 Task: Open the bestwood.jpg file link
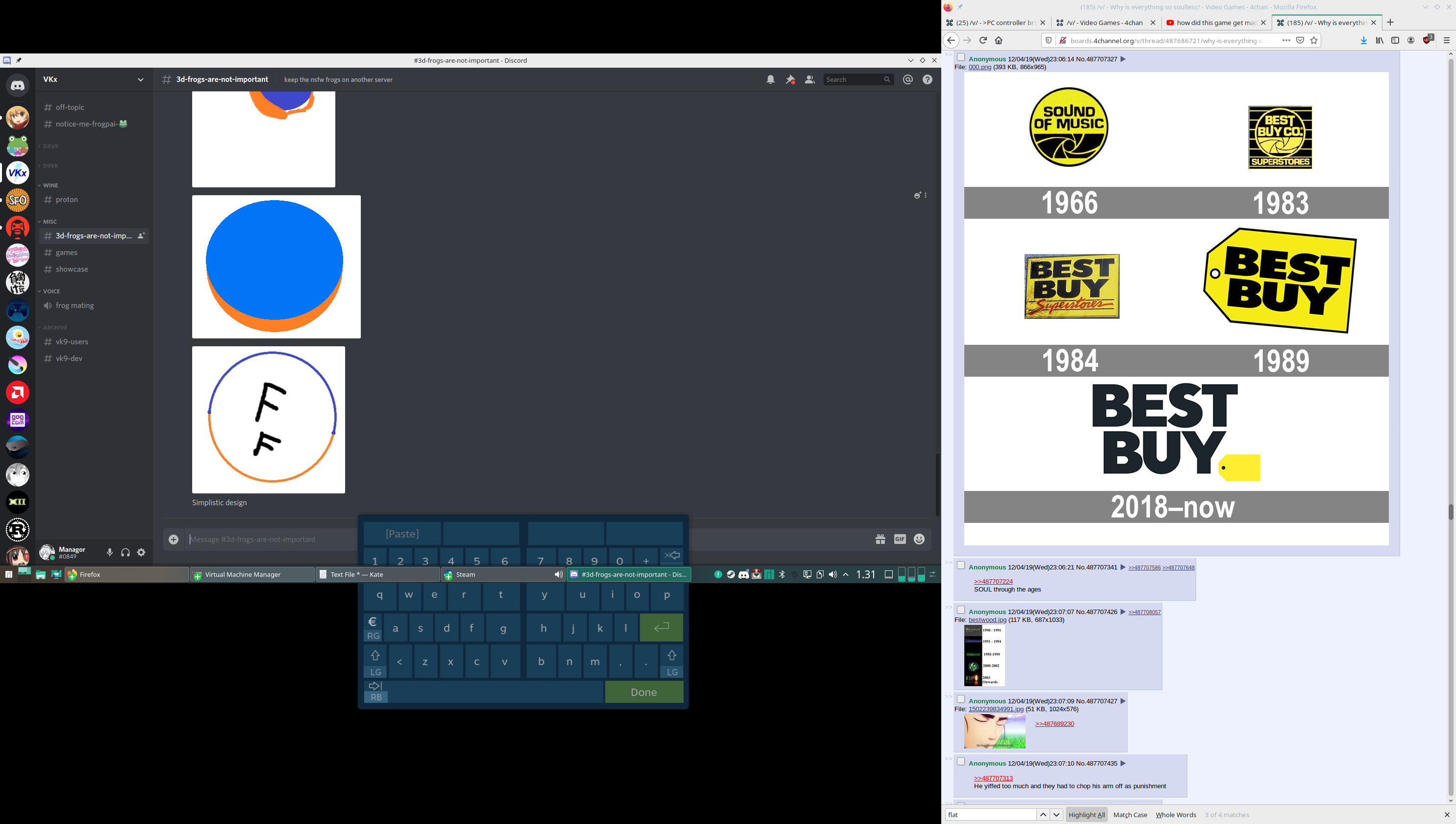pos(987,619)
